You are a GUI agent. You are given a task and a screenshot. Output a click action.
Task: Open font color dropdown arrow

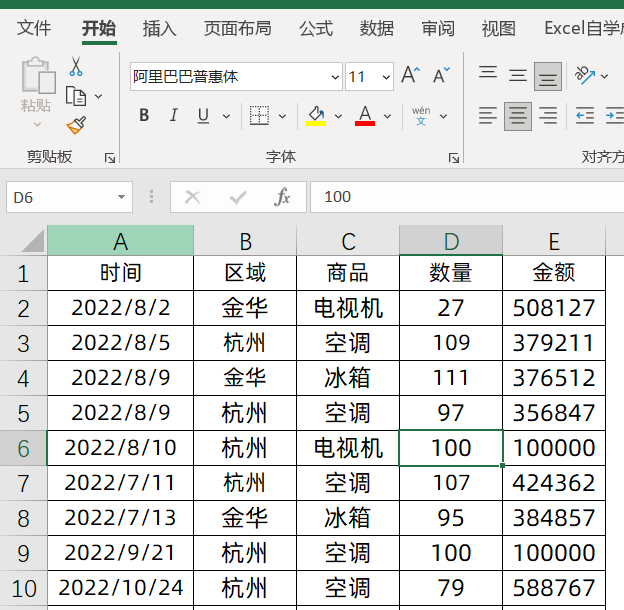pos(387,116)
